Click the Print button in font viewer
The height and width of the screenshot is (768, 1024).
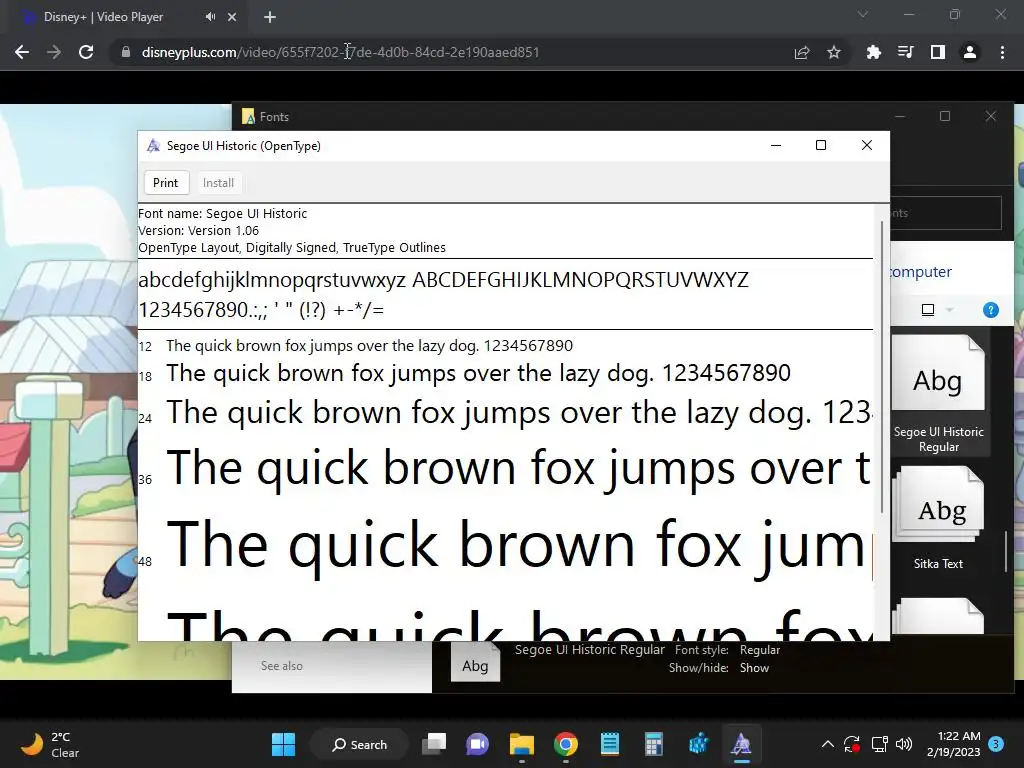point(166,183)
